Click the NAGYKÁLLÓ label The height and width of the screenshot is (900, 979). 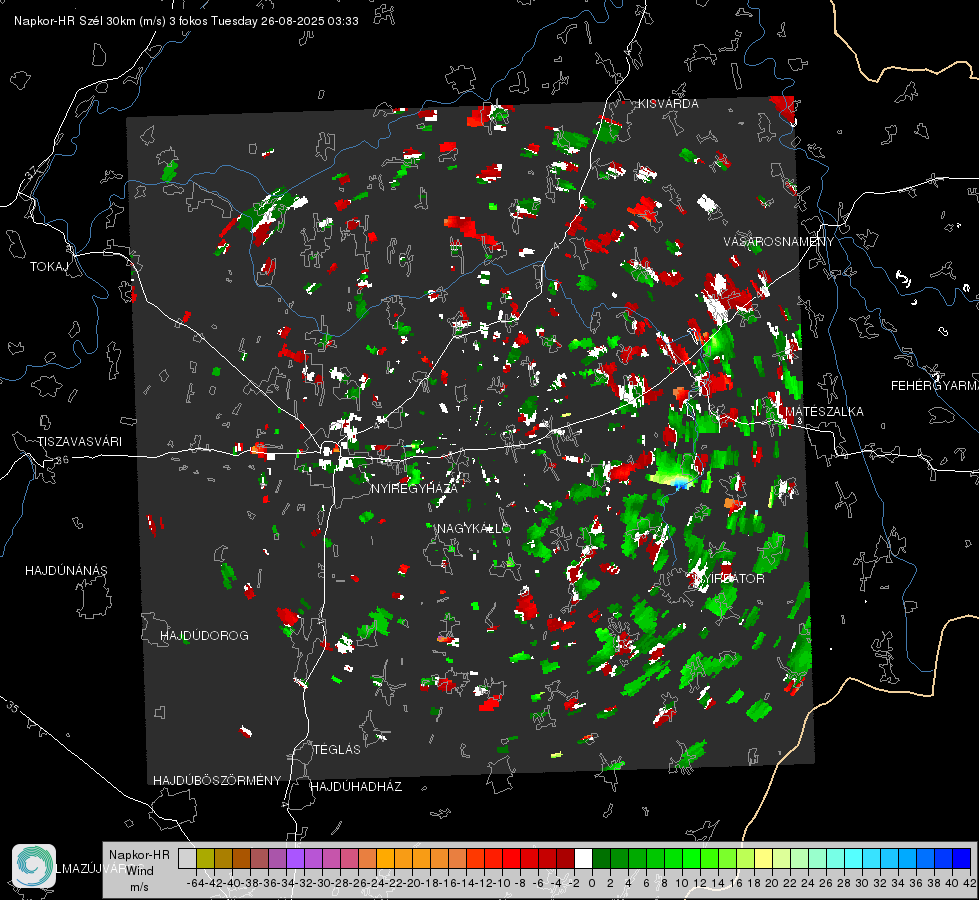[474, 529]
